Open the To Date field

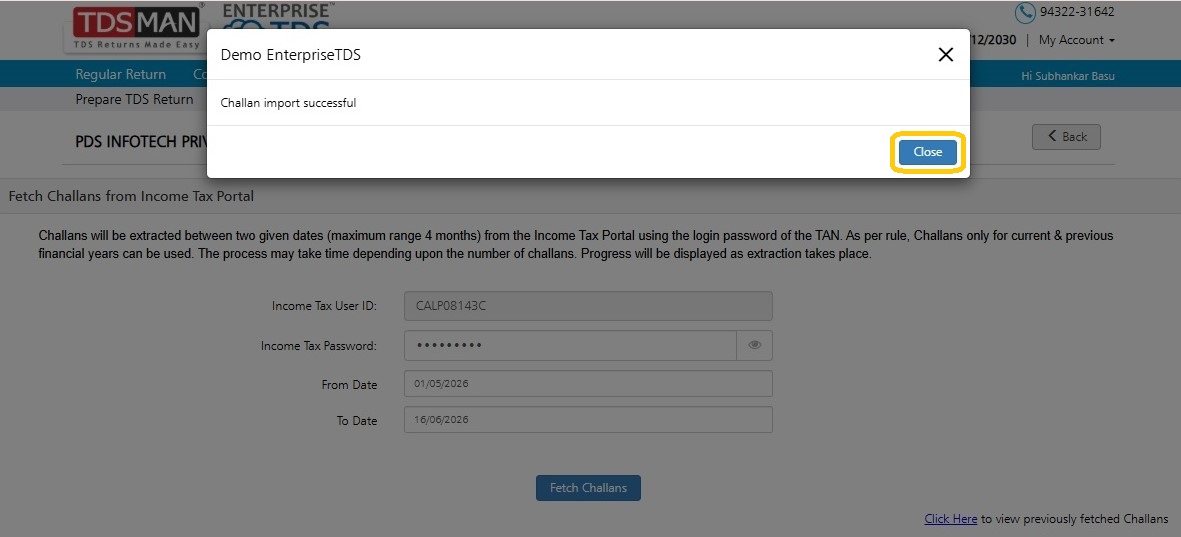588,420
